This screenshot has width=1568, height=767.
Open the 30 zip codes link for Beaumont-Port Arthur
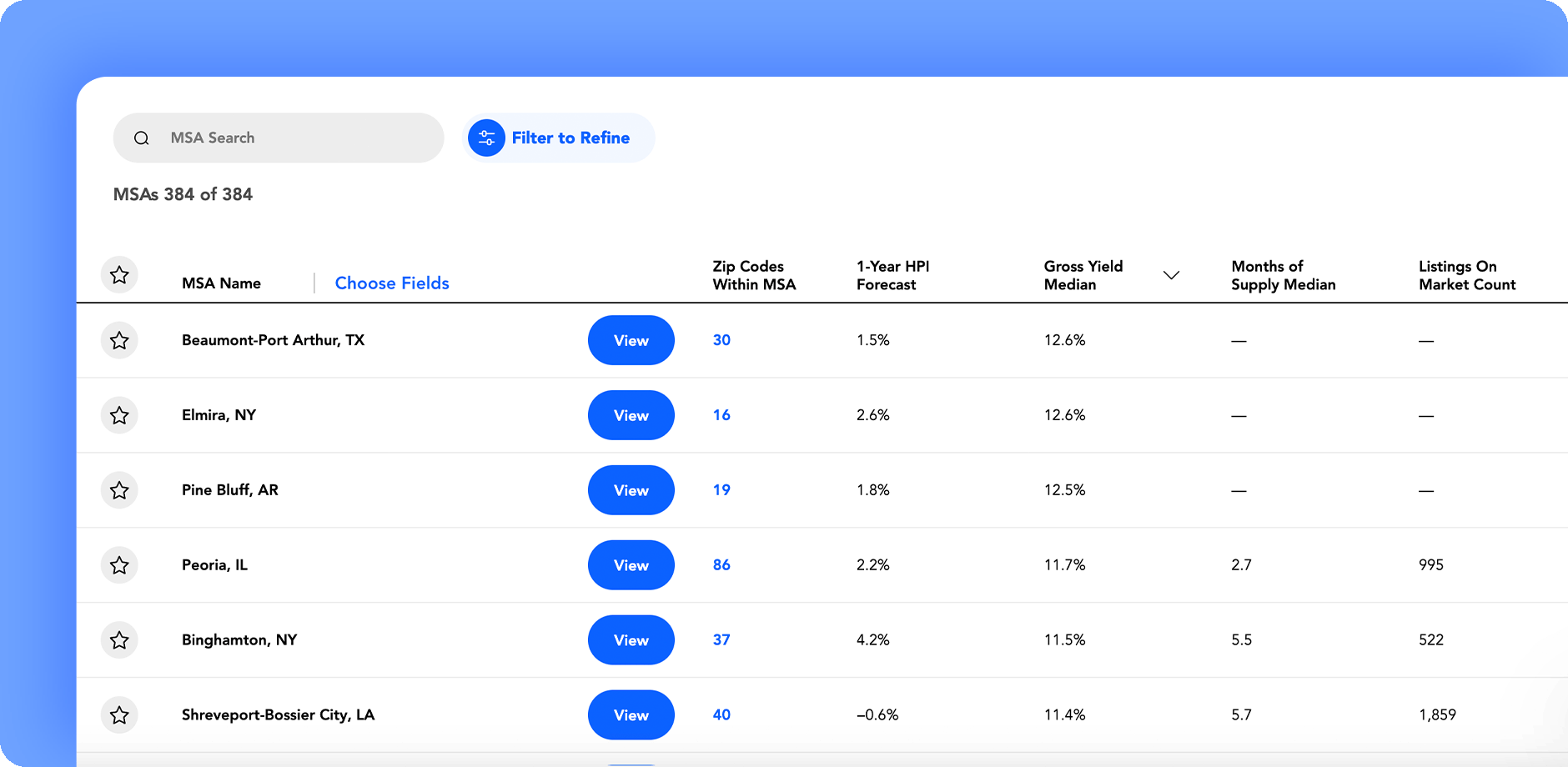coord(721,340)
